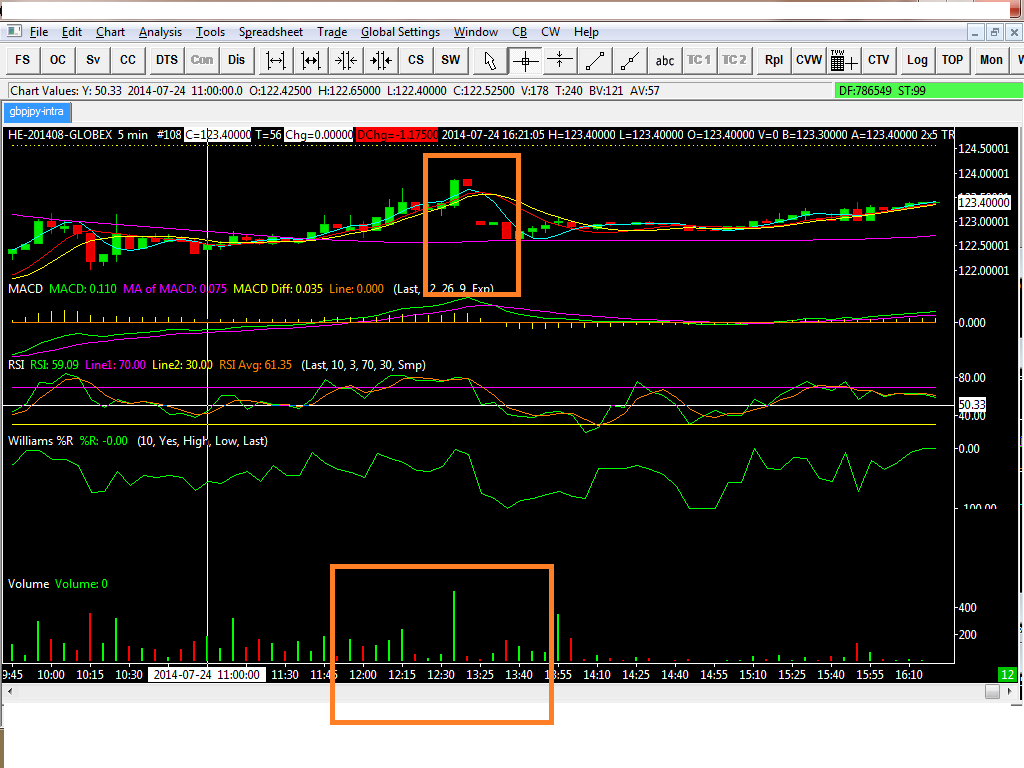
Task: Click the horizontal scrollbar left arrow
Action: point(10,691)
